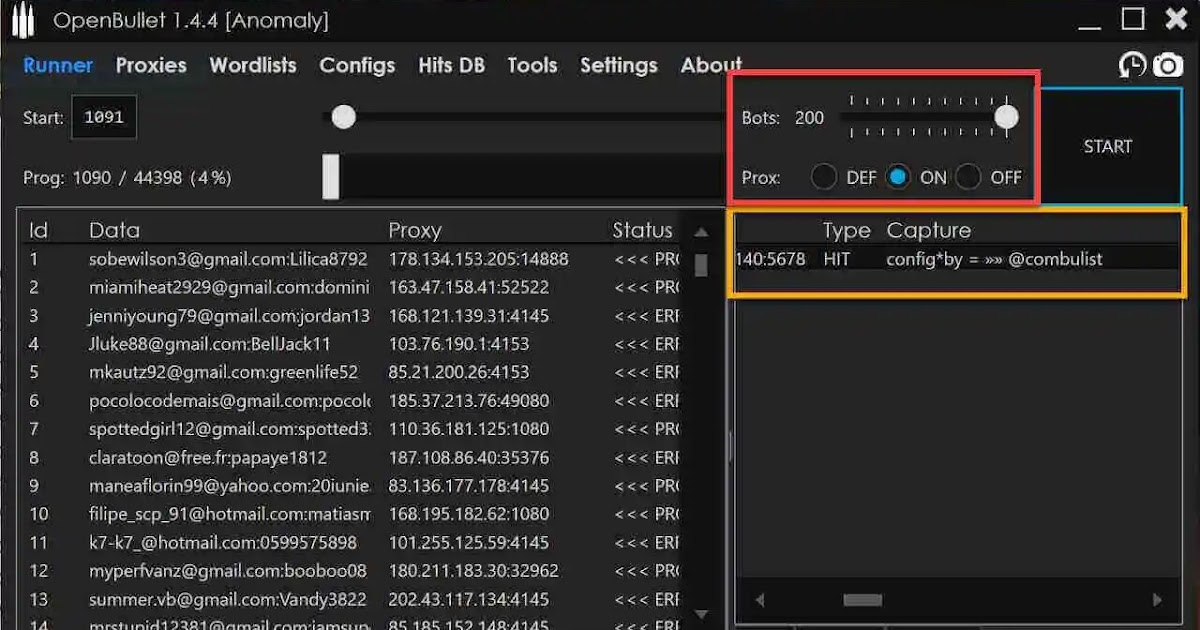Click the OpenBullet bullets logo icon
This screenshot has height=630, width=1200.
click(x=23, y=19)
